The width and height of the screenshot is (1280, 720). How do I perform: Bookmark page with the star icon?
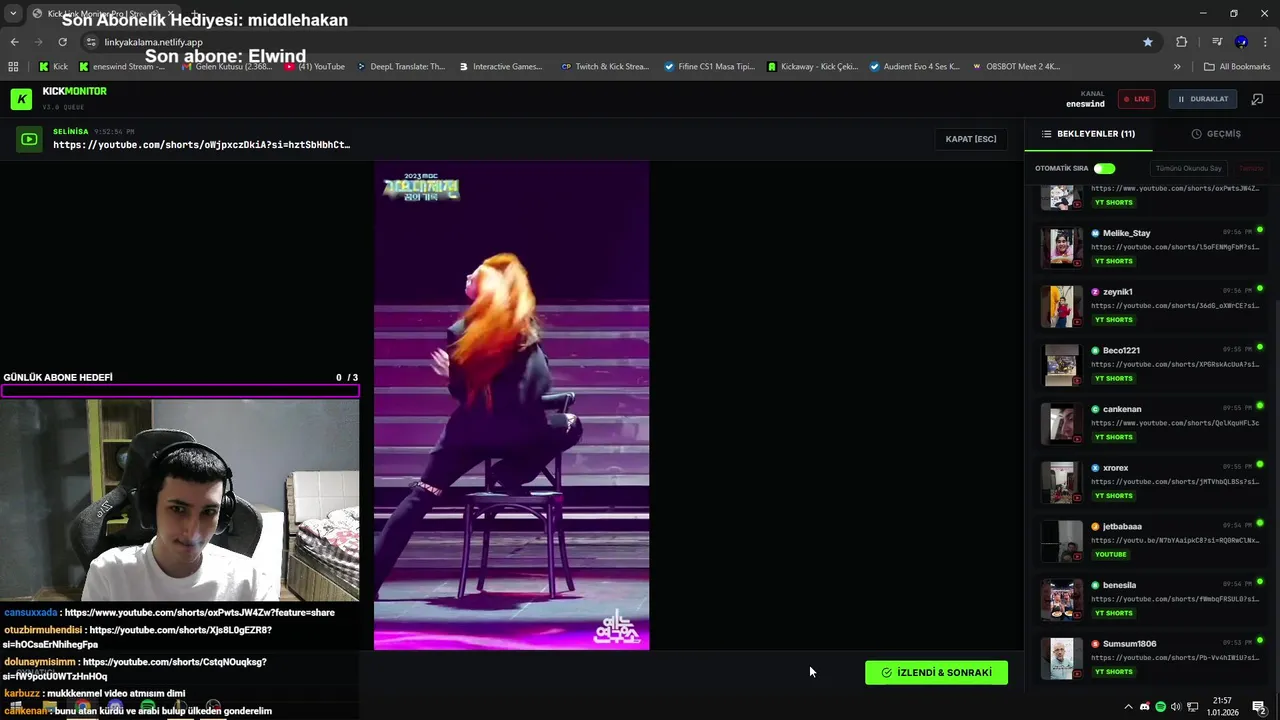coord(1148,42)
